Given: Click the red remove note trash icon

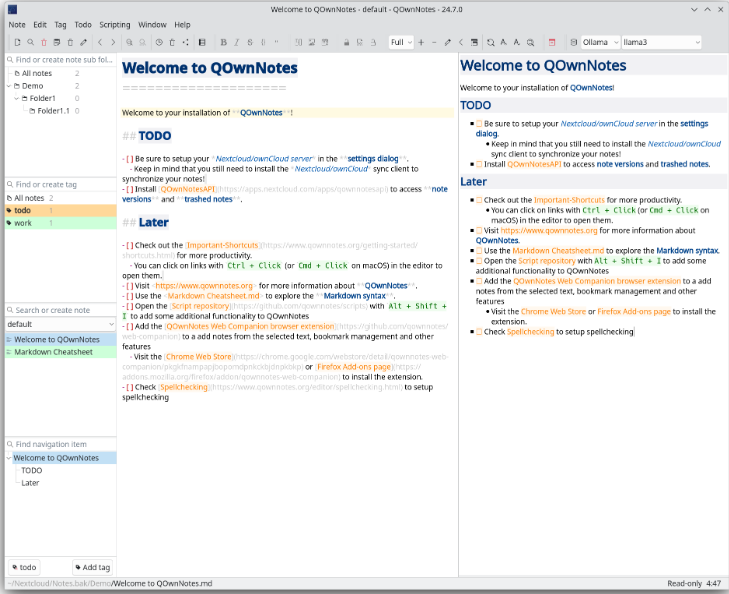Looking at the screenshot, I should (44, 42).
